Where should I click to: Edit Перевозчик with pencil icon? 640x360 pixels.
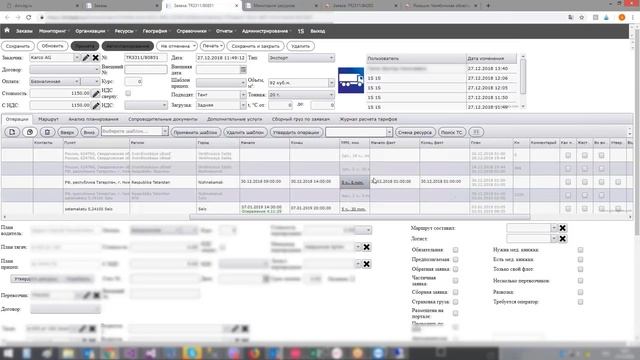point(87,295)
